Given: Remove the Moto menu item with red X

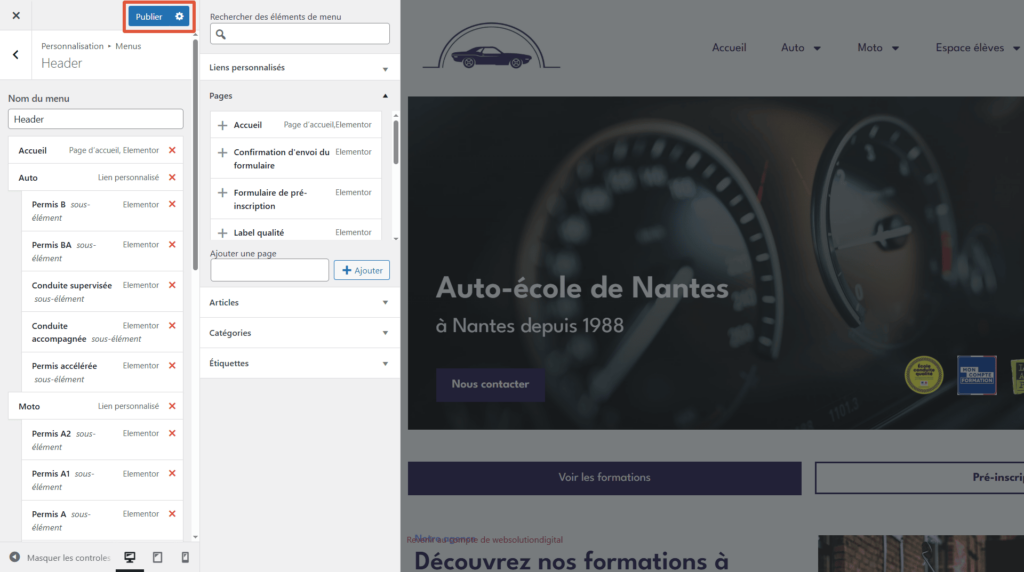Looking at the screenshot, I should pos(172,406).
